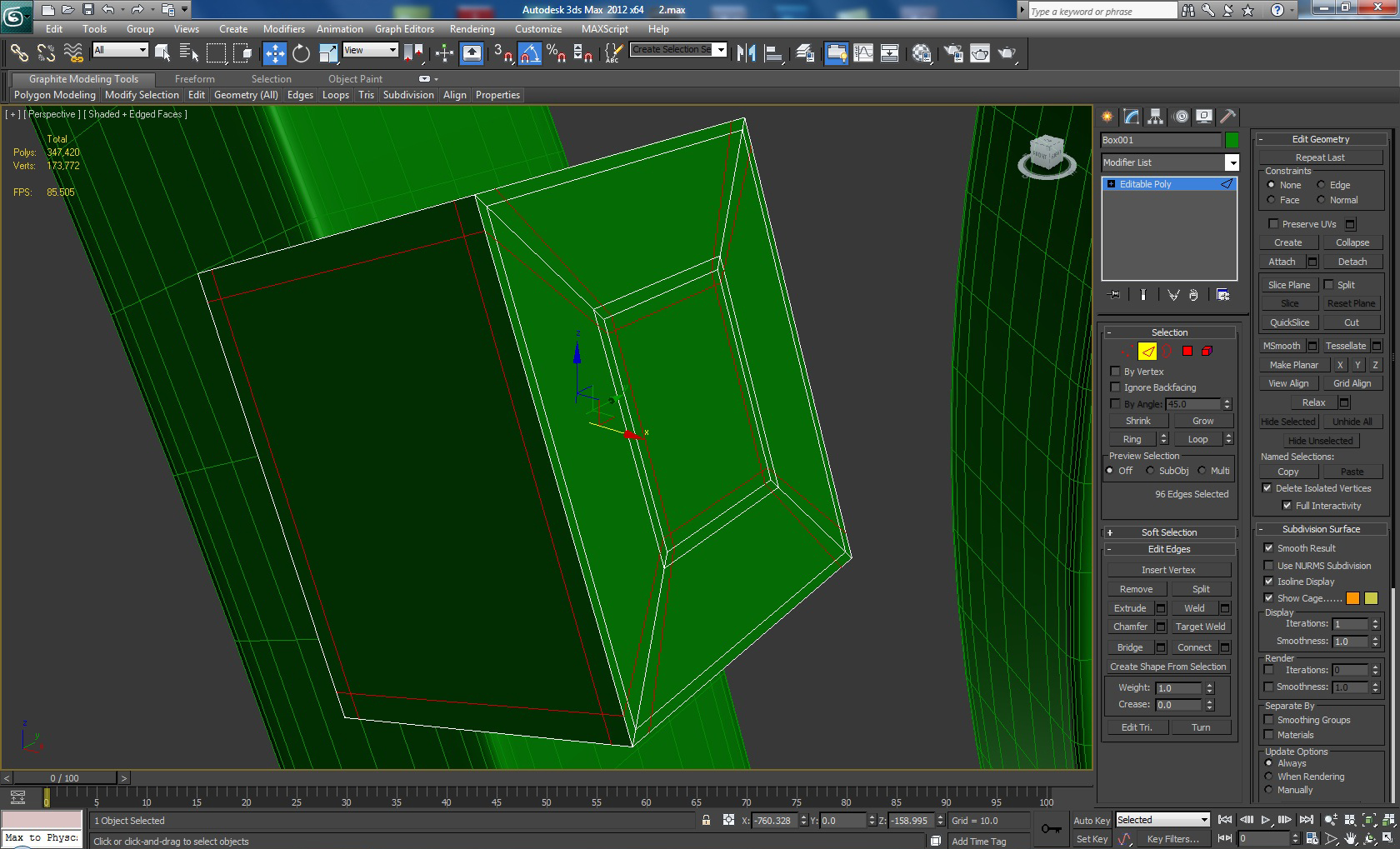Switch to the Utilities command panel
1400x849 pixels.
click(x=1227, y=117)
